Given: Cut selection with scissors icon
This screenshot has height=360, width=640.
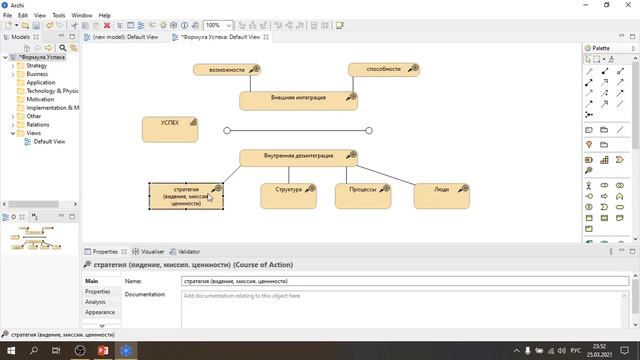Looking at the screenshot, I should (74, 25).
